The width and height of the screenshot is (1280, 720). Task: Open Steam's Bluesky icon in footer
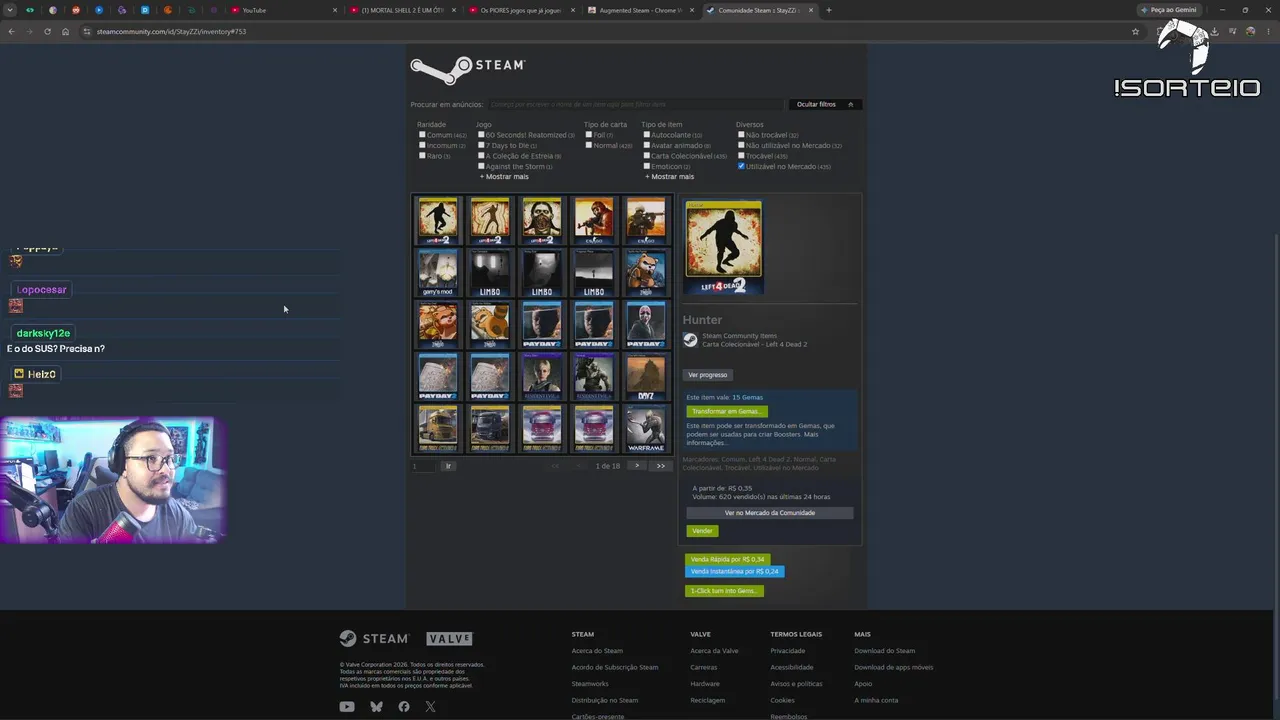(376, 707)
